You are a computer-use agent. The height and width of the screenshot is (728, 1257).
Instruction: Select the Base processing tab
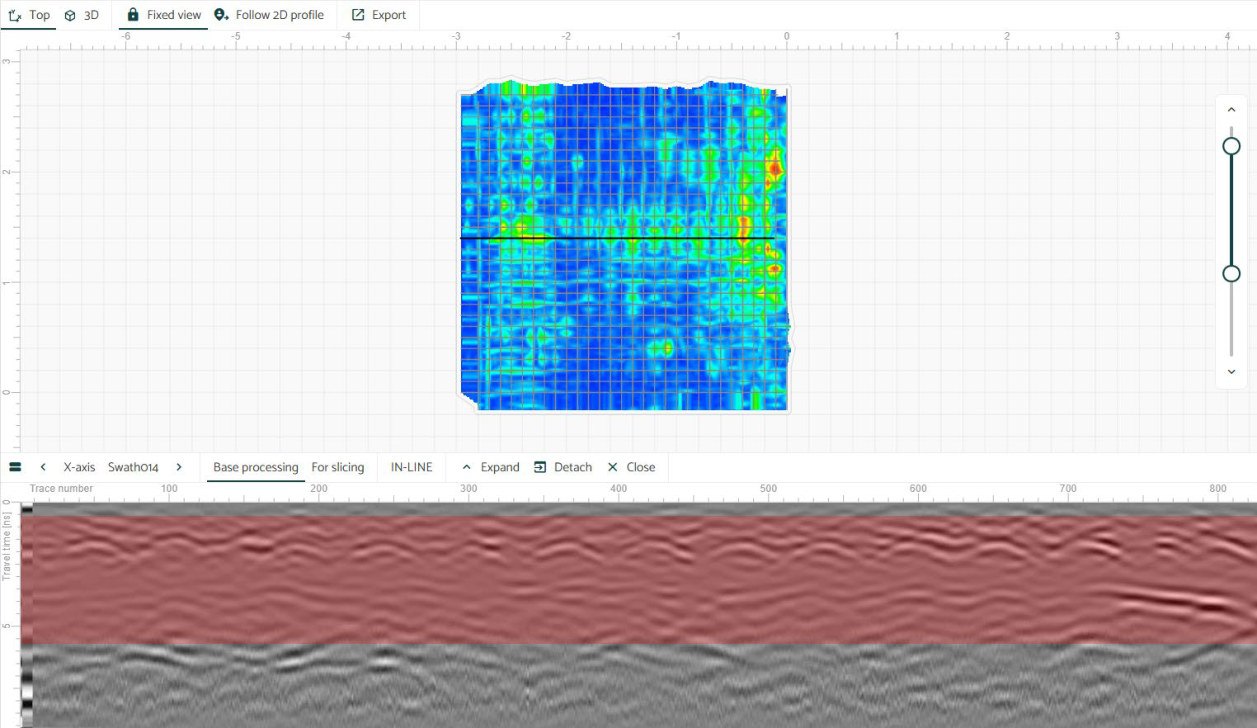click(256, 467)
